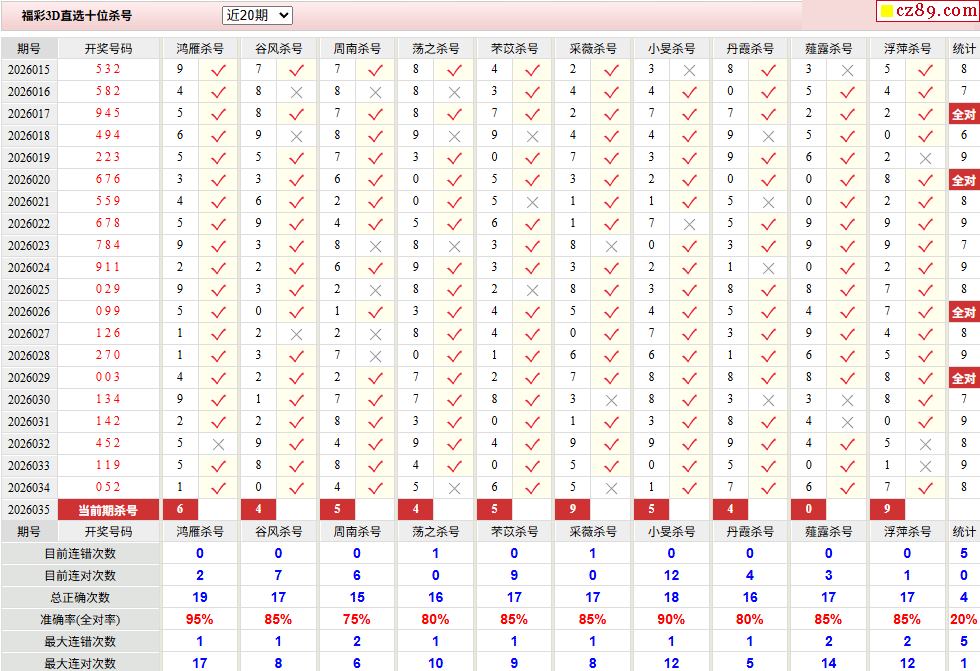This screenshot has height=671, width=980.
Task: Click 浮萍杀号 cross mark in row 2026019
Action: coord(926,159)
